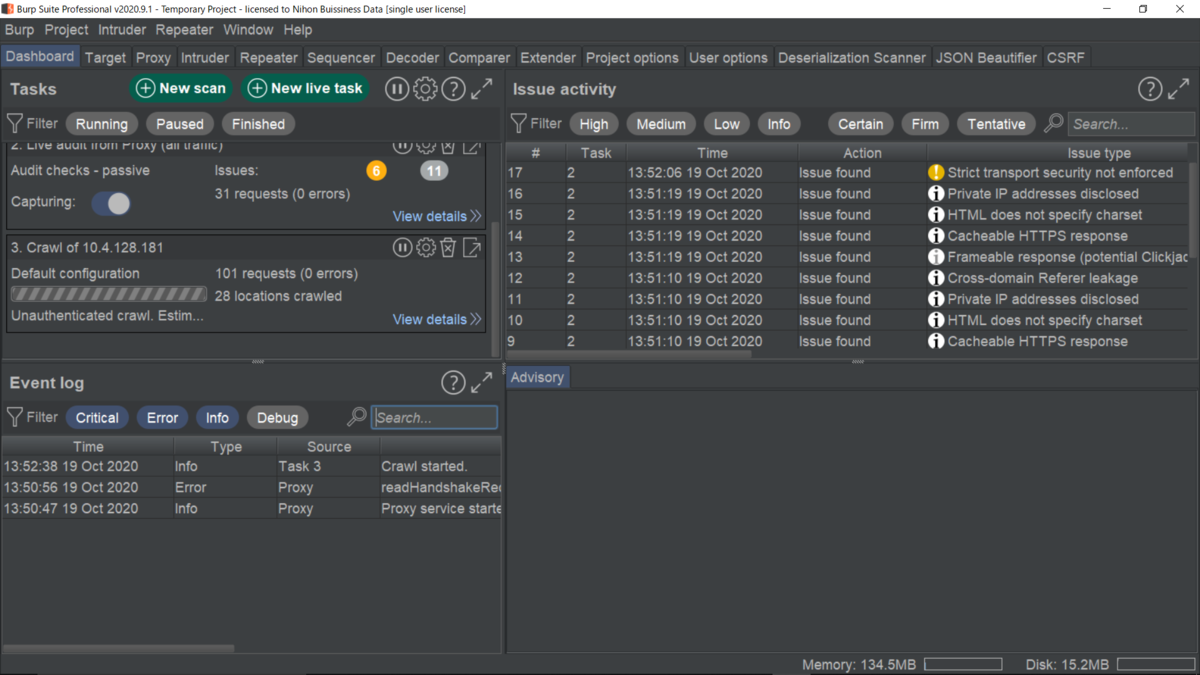Open Crawl task in a new window
Image resolution: width=1200 pixels, height=675 pixels.
click(472, 247)
